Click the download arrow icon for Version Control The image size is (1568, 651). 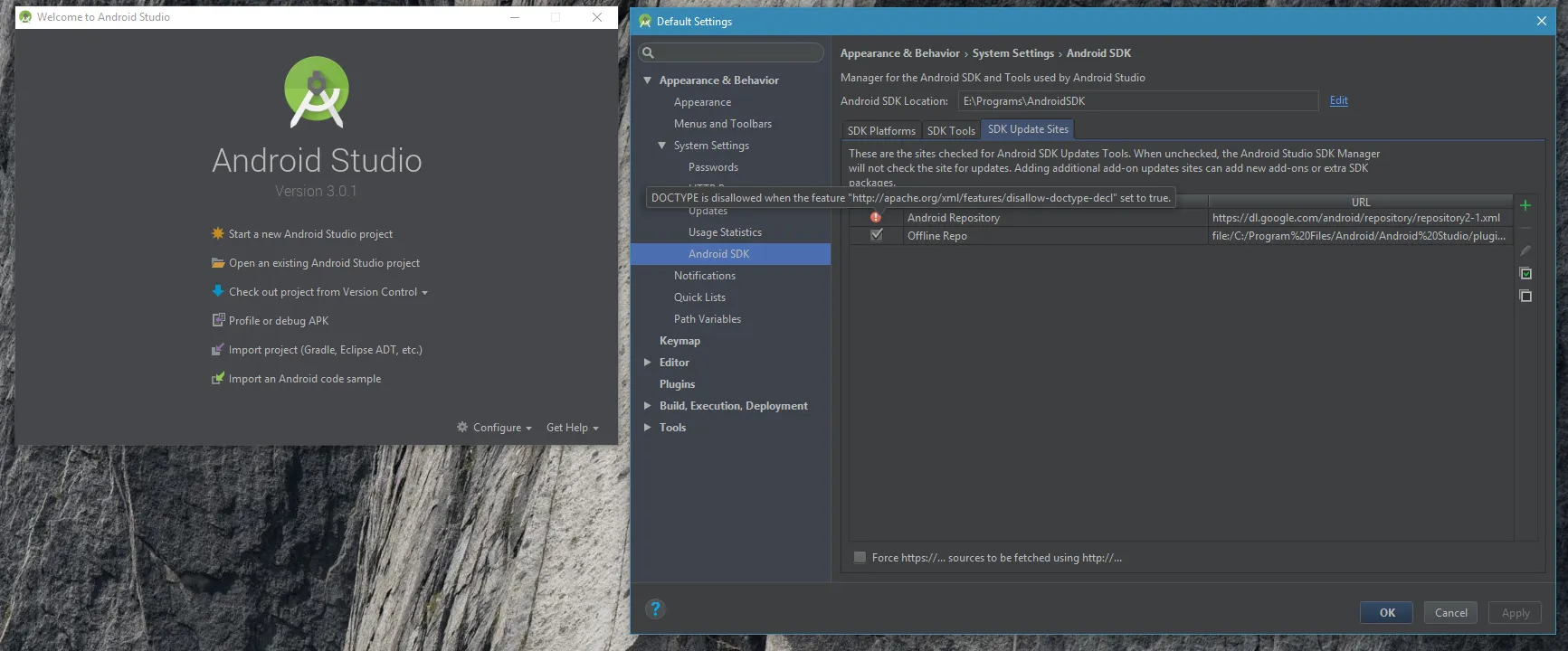[x=218, y=291]
